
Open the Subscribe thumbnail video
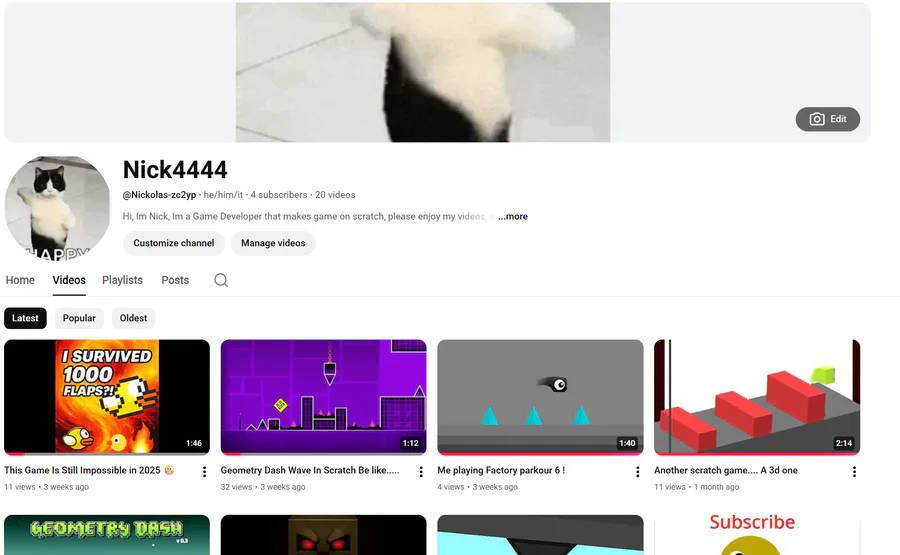pyautogui.click(x=757, y=535)
